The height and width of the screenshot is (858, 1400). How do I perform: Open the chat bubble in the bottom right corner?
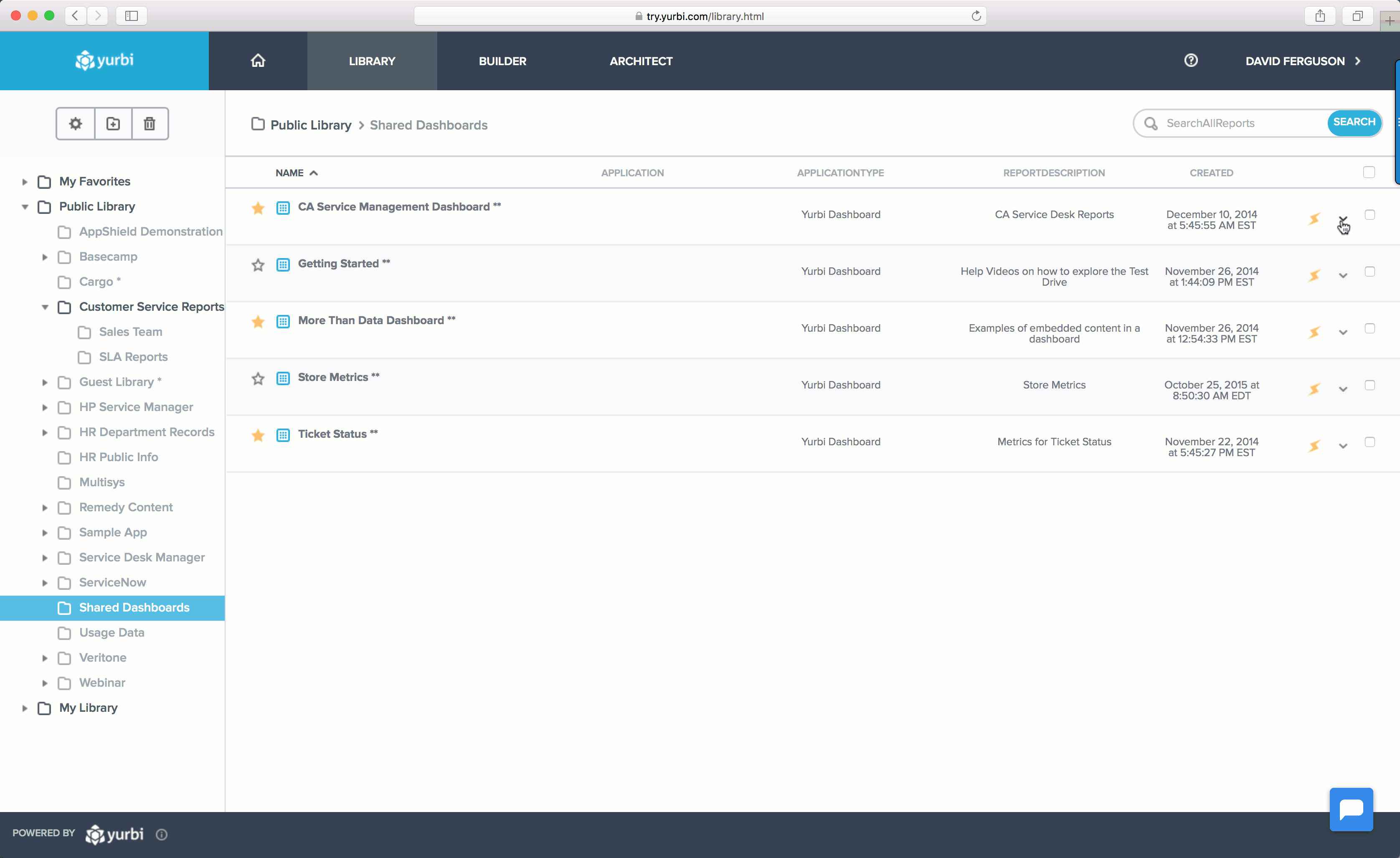[x=1351, y=809]
